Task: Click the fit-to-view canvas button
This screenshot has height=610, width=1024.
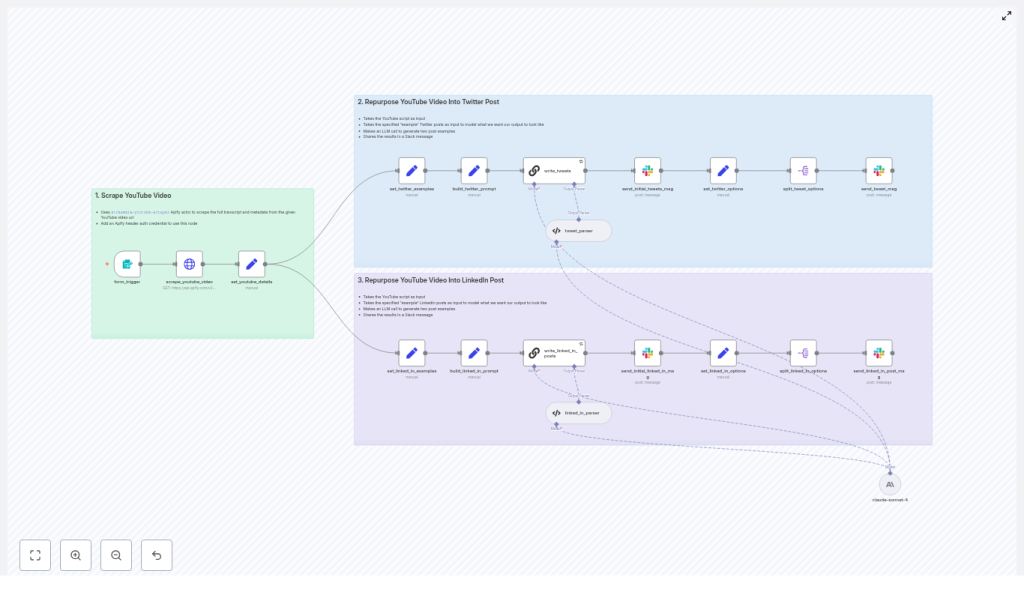Action: [35, 555]
